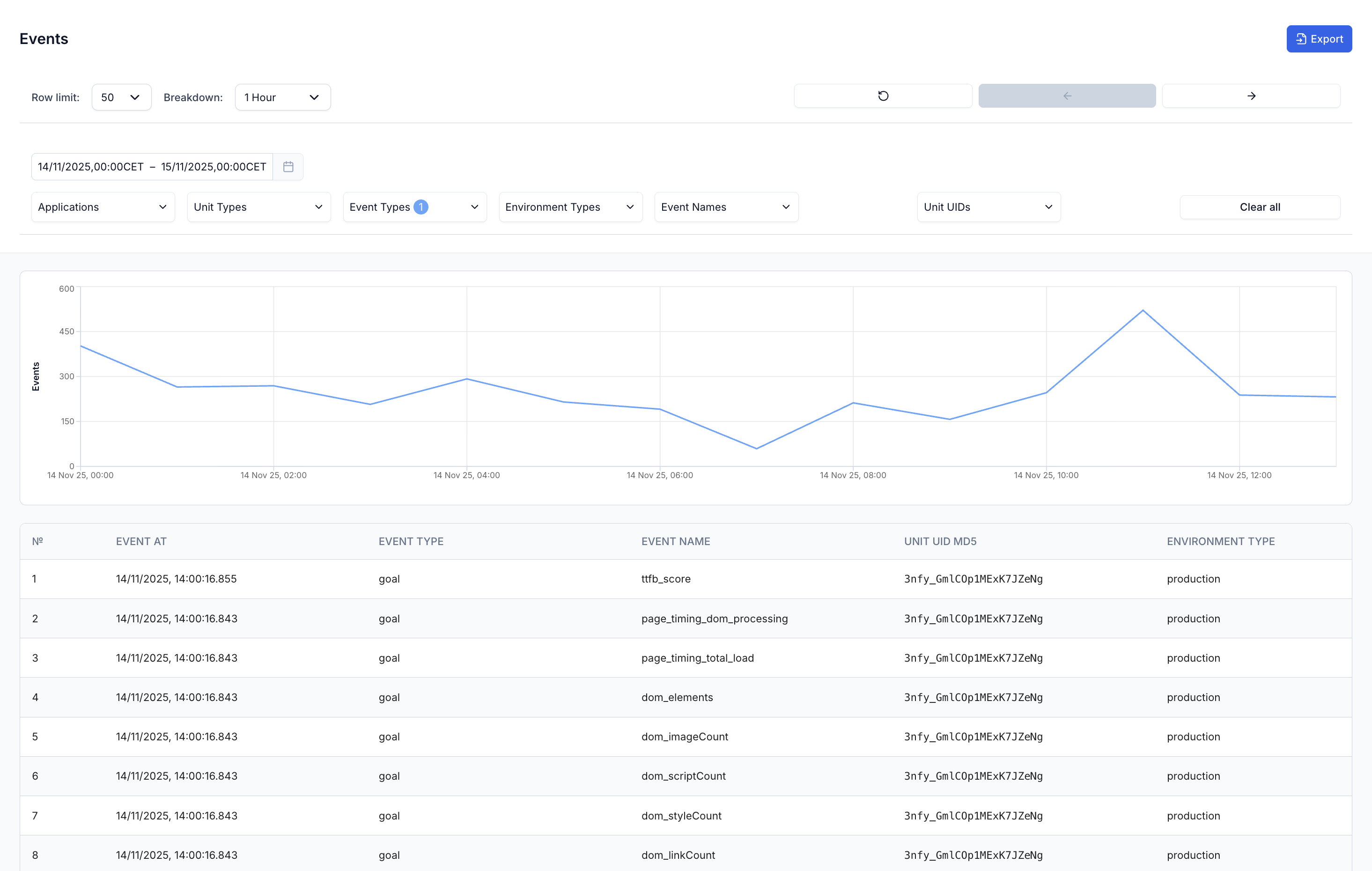Click timestamp 14:00:16.855 in row 1
The height and width of the screenshot is (871, 1372).
[x=176, y=579]
